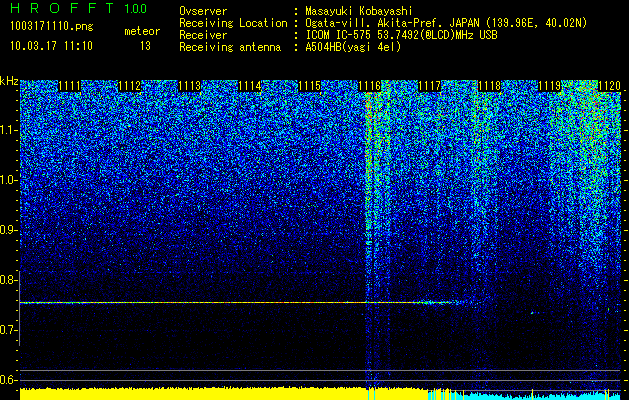Select the filename 1003171110.png

tap(52, 27)
